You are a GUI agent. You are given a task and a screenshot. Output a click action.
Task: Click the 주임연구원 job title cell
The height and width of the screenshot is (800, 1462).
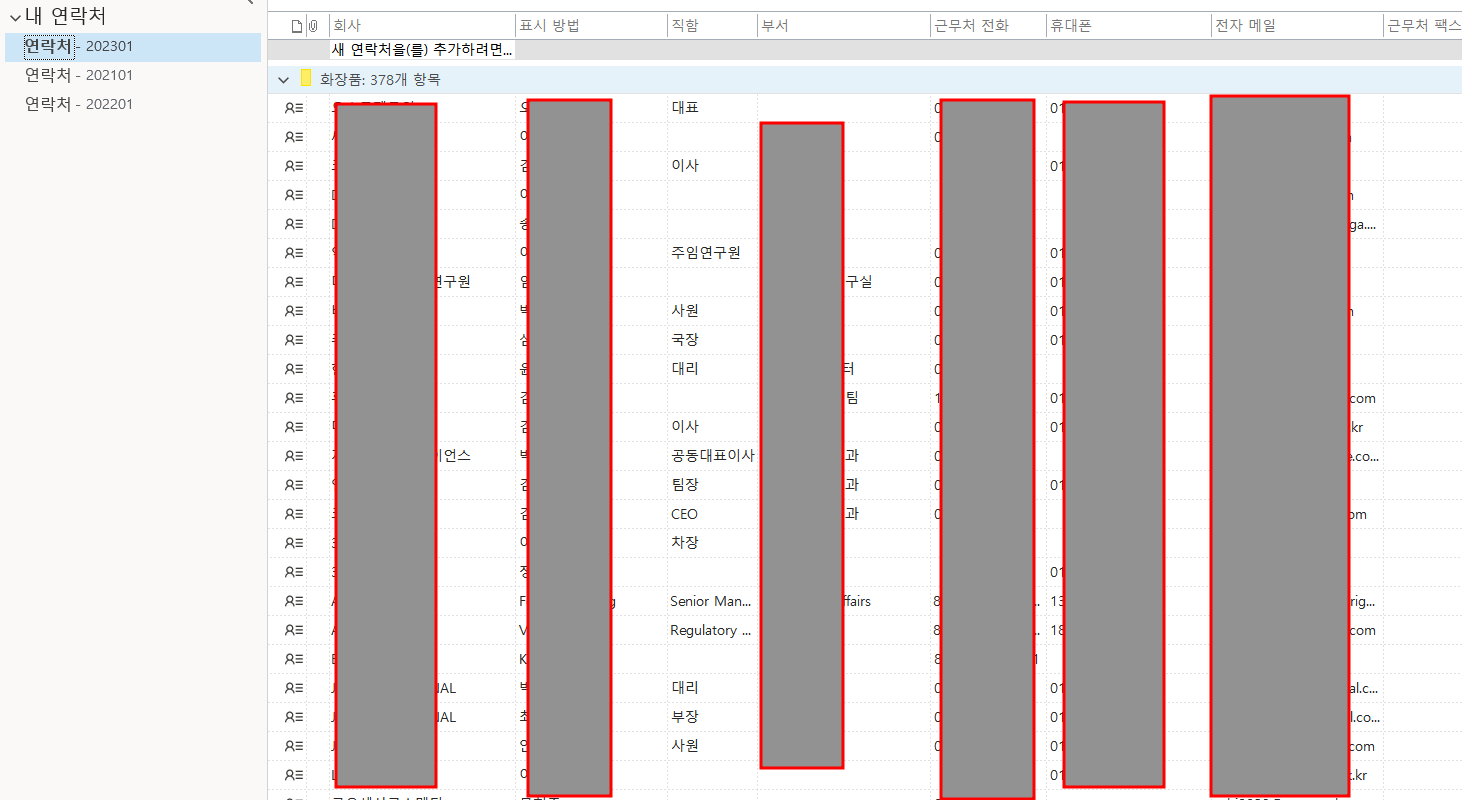[705, 253]
